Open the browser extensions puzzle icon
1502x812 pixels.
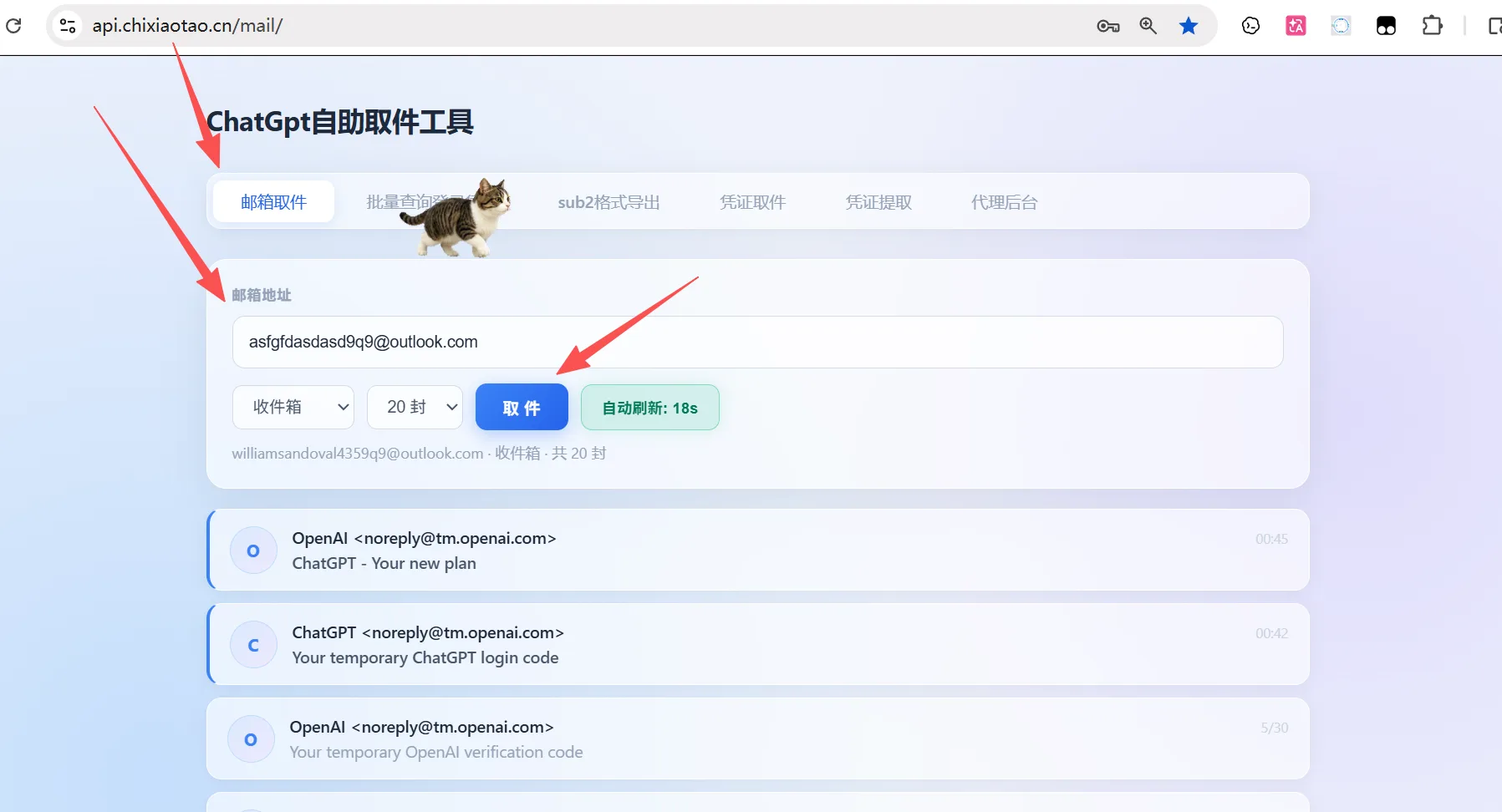click(1432, 26)
